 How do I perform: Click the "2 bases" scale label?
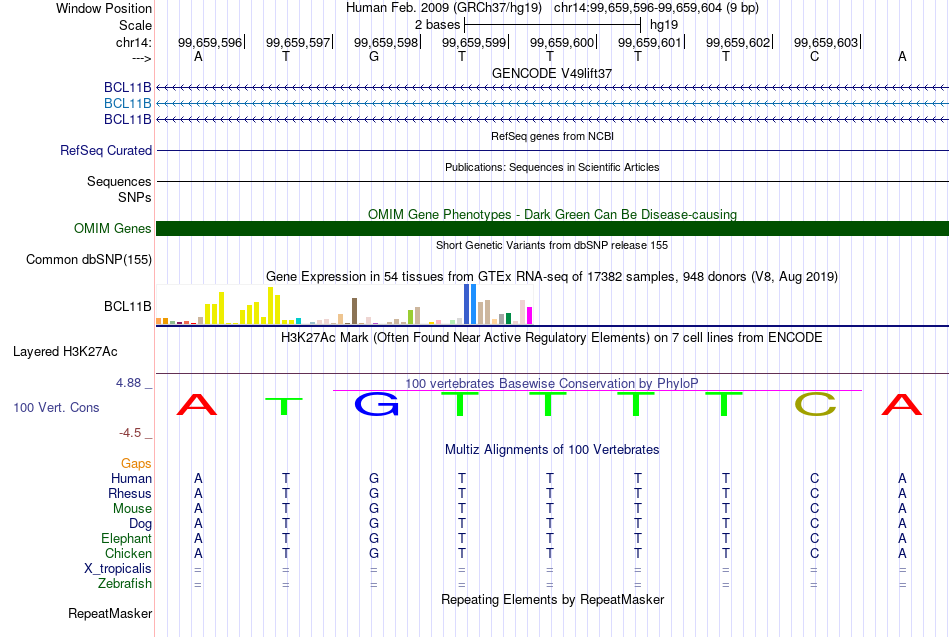coord(437,25)
